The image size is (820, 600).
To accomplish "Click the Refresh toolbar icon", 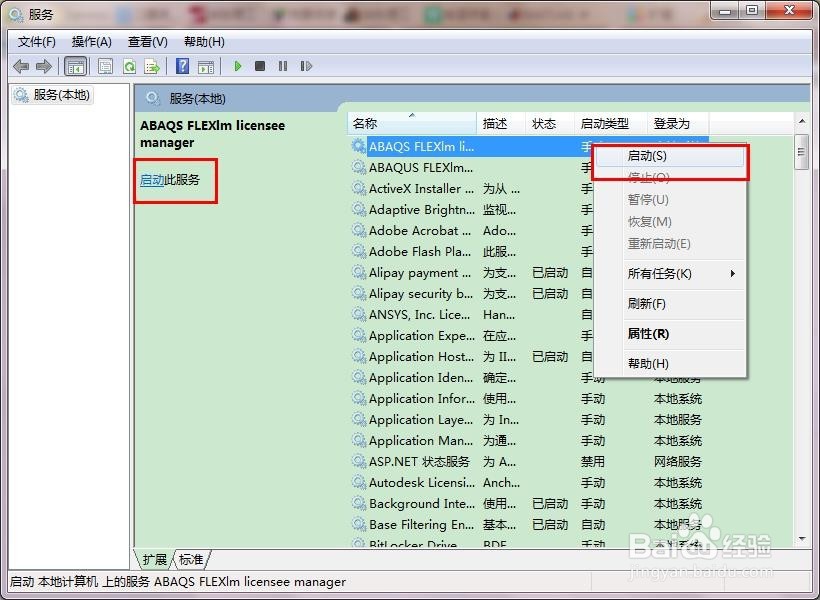I will [x=129, y=66].
